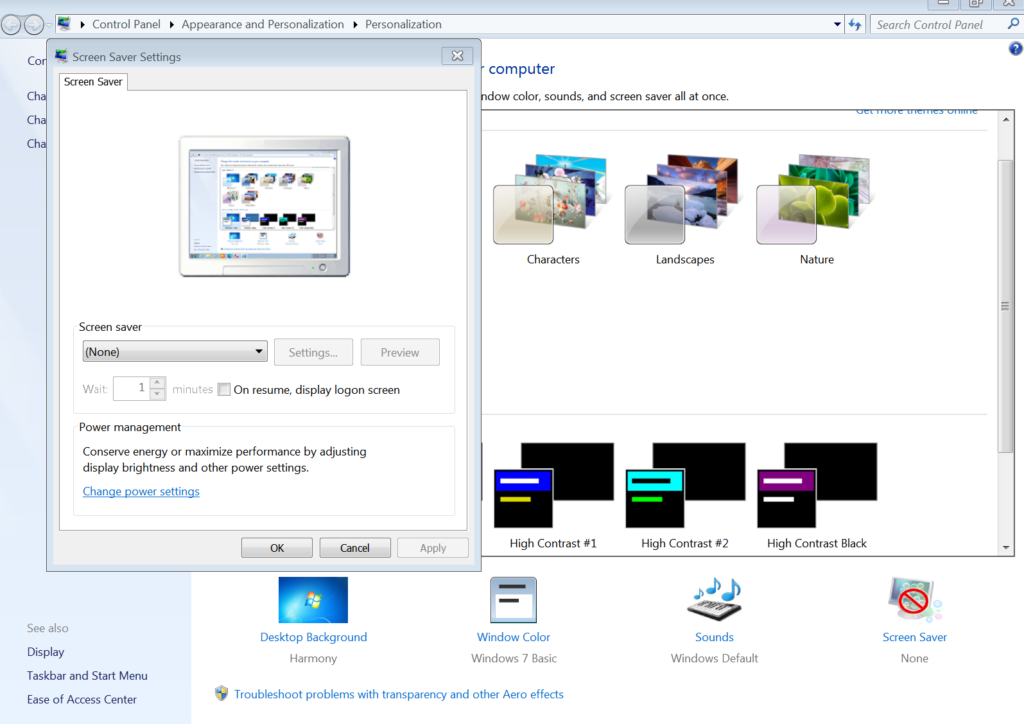The height and width of the screenshot is (724, 1024).
Task: Click the Change power settings link
Action: click(141, 491)
